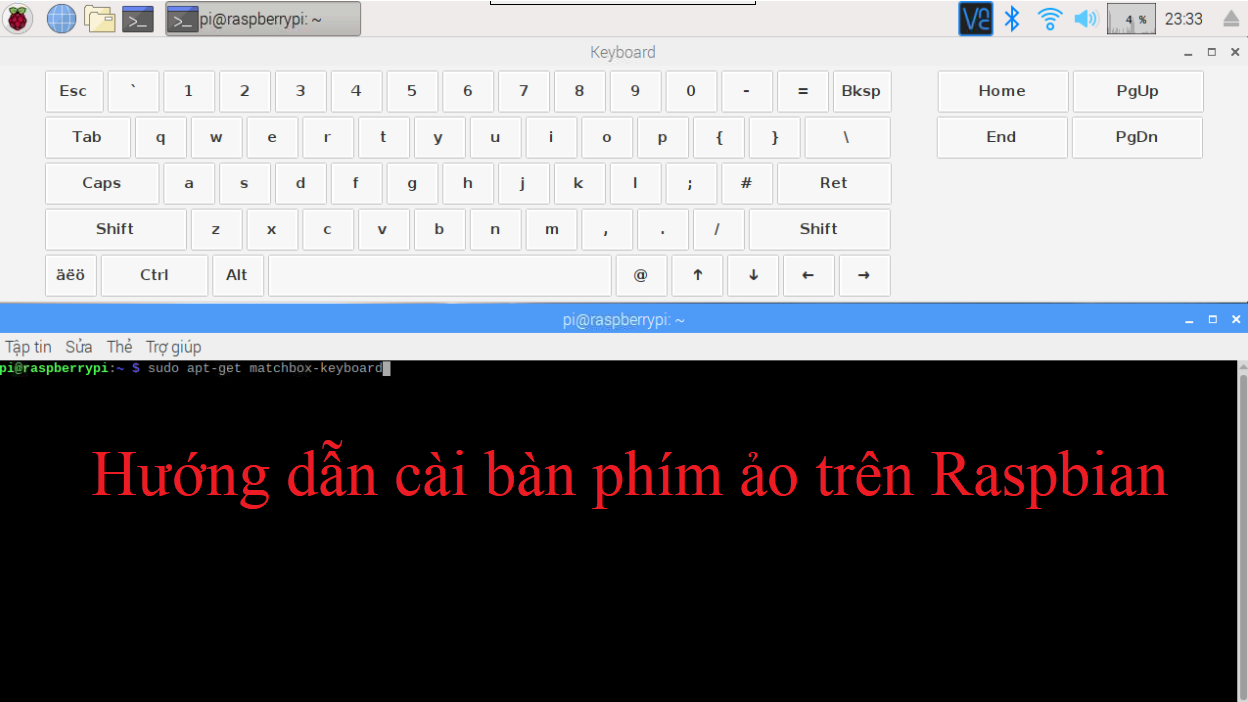1248x702 pixels.
Task: Click the clock showing 23:33
Action: point(1184,19)
